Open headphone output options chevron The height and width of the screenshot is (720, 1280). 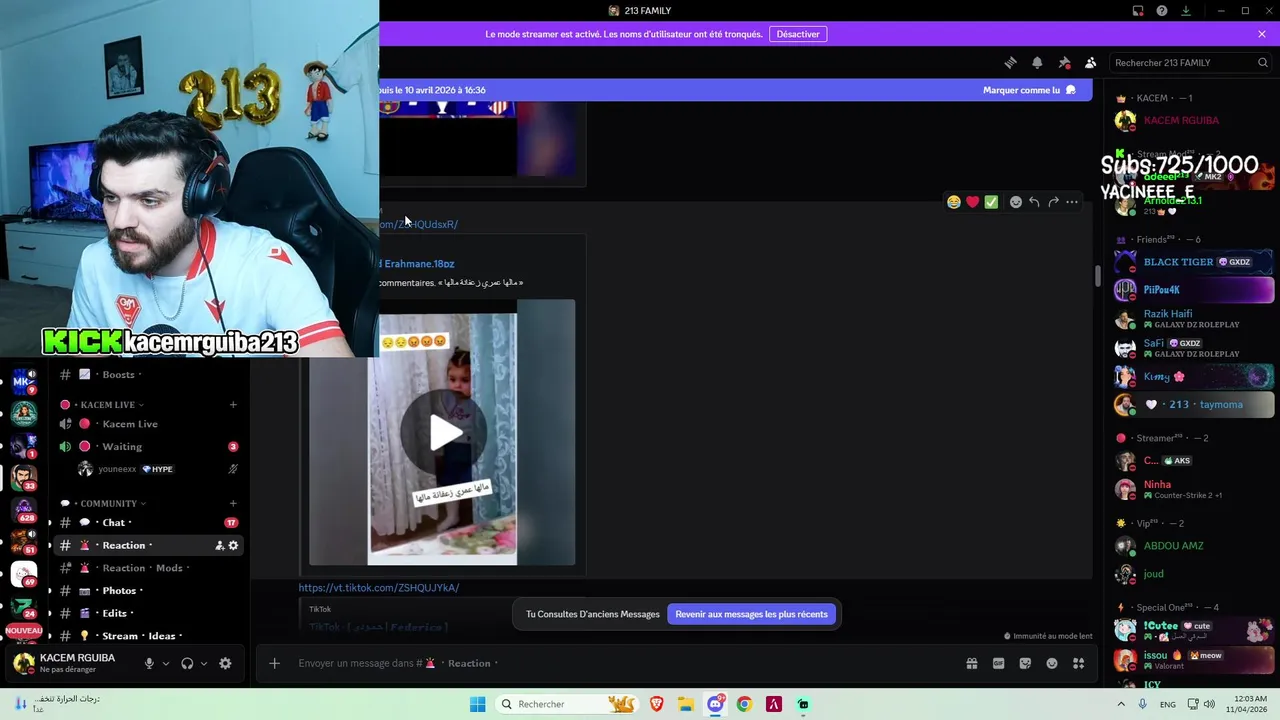coord(204,663)
